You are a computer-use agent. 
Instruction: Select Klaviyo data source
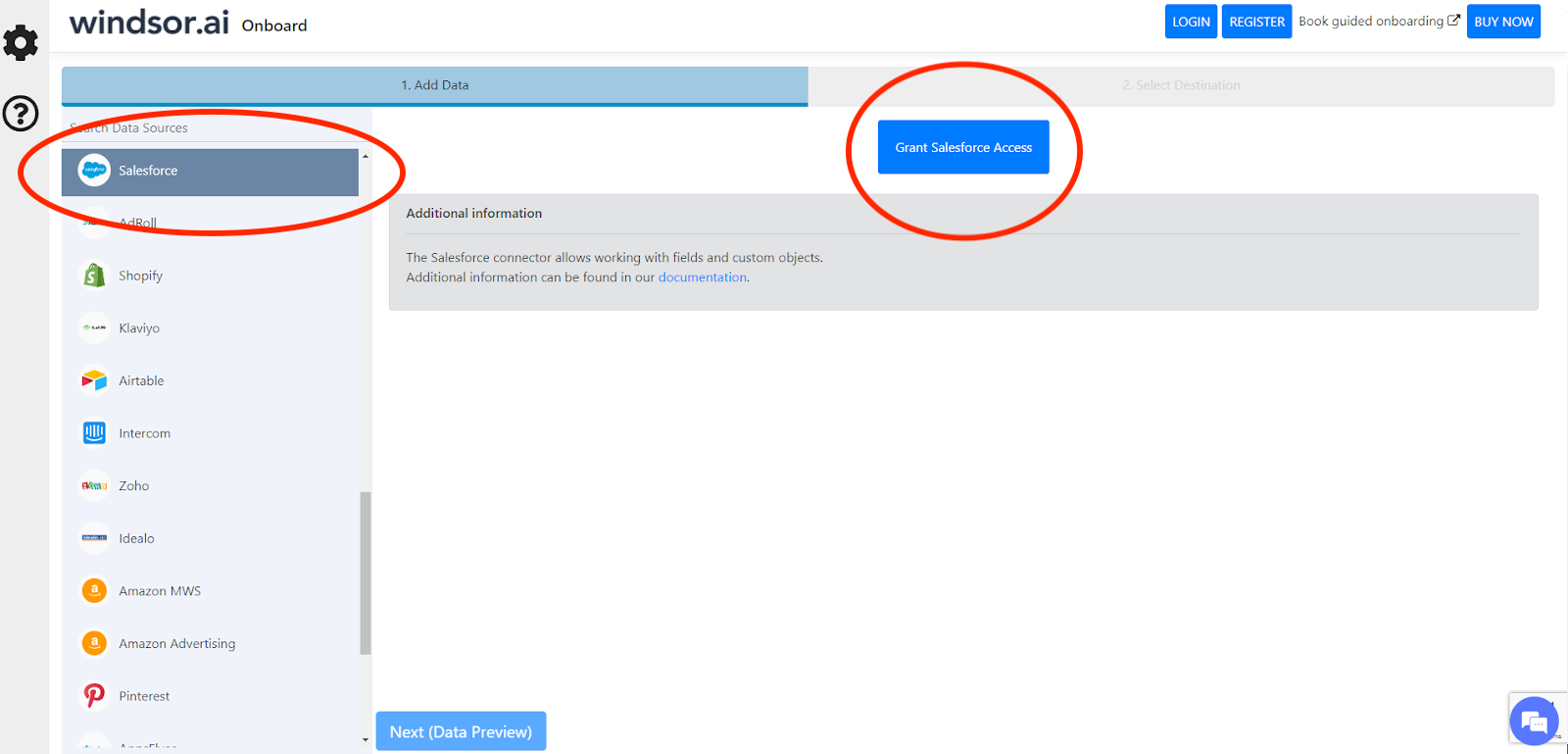(x=210, y=327)
